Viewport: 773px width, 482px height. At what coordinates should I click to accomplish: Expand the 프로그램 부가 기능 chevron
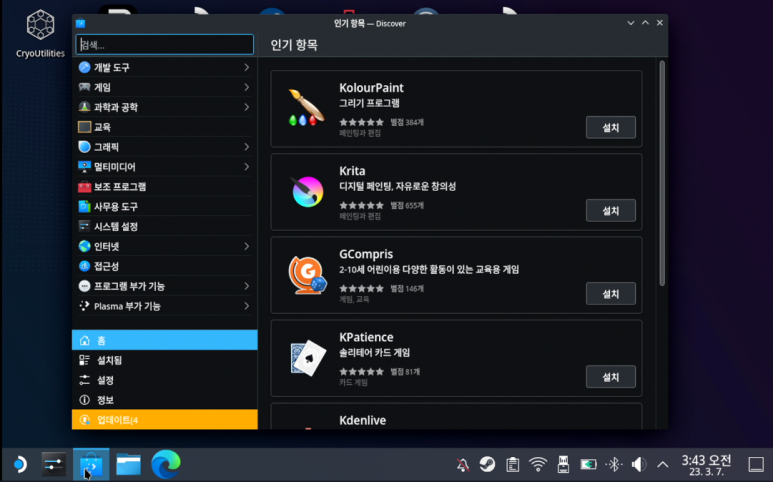click(246, 286)
